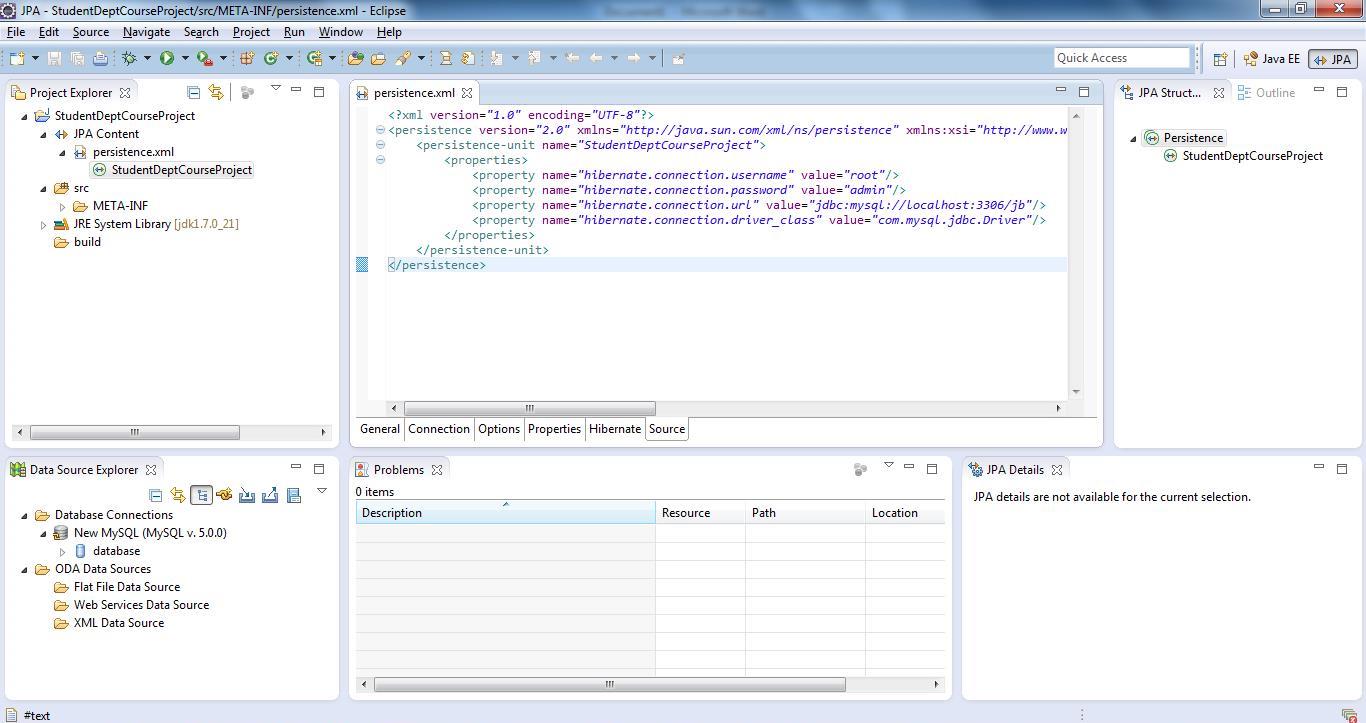Click the Location column header

coord(905,513)
